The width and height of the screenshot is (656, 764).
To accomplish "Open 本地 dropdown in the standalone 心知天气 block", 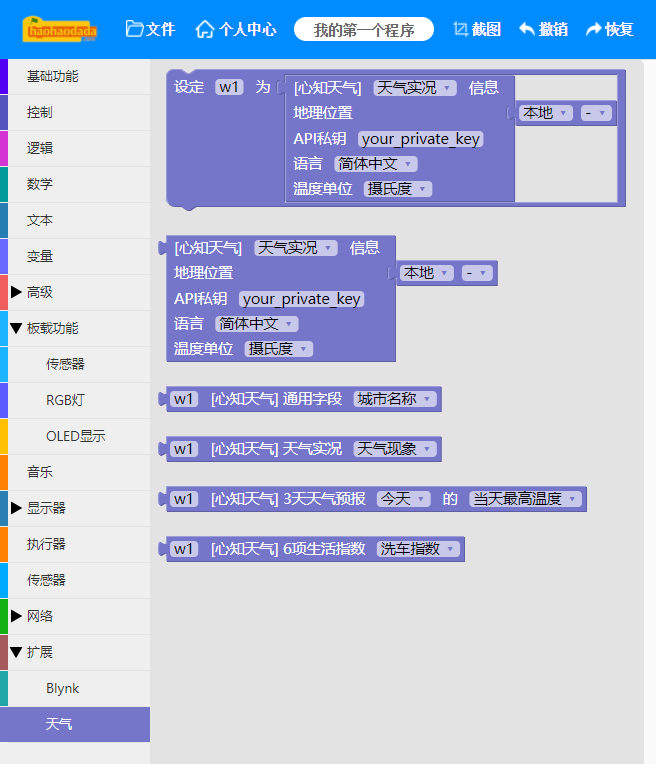I will coord(426,273).
